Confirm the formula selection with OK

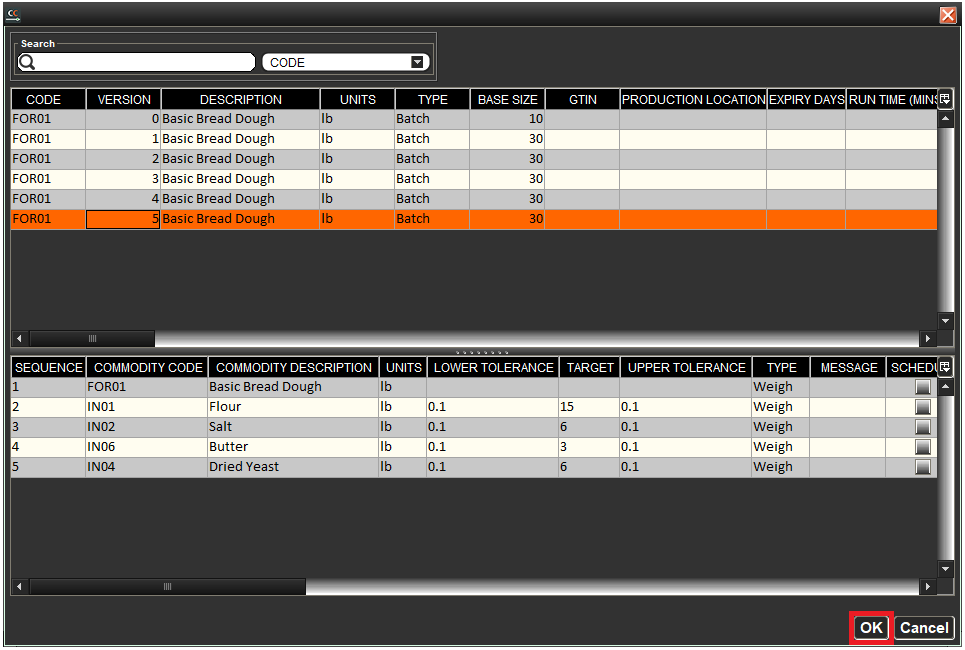(869, 627)
